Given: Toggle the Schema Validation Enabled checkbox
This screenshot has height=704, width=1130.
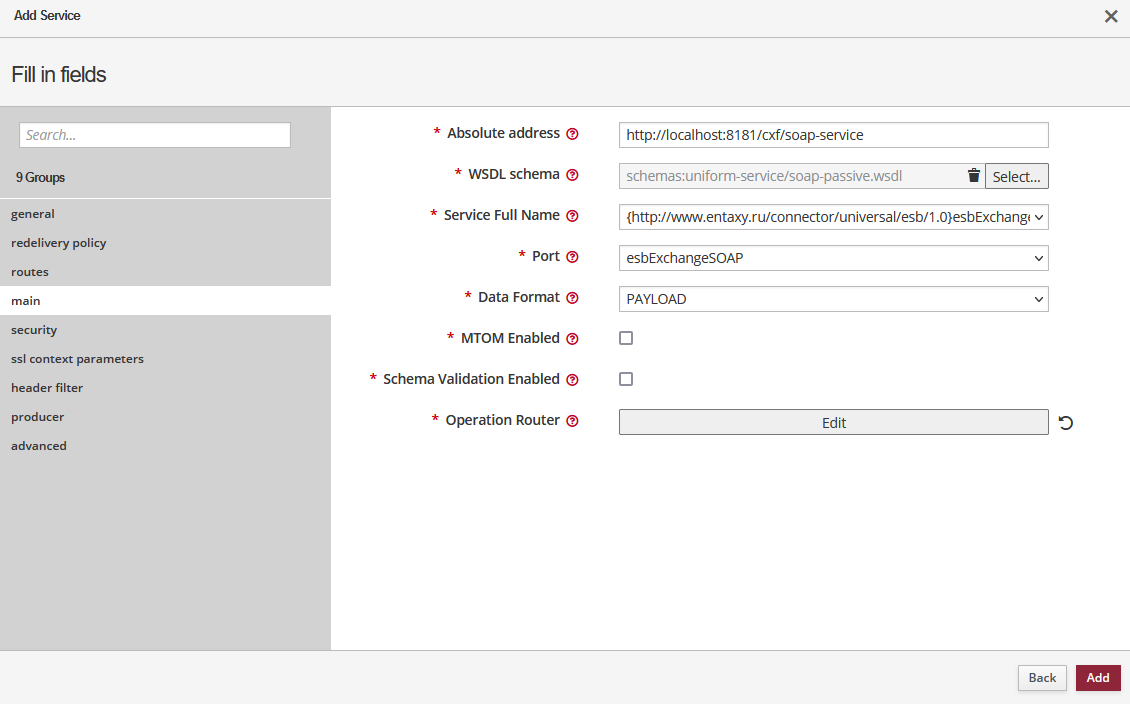Looking at the screenshot, I should pyautogui.click(x=626, y=379).
